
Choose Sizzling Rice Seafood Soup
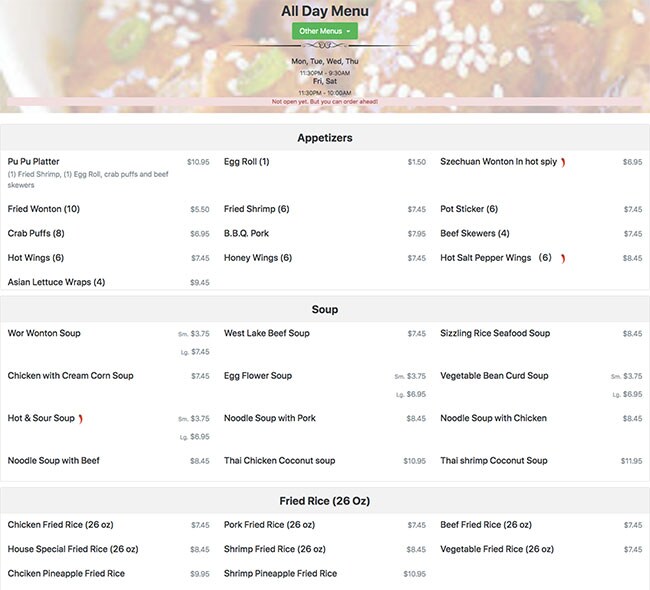[x=495, y=333]
